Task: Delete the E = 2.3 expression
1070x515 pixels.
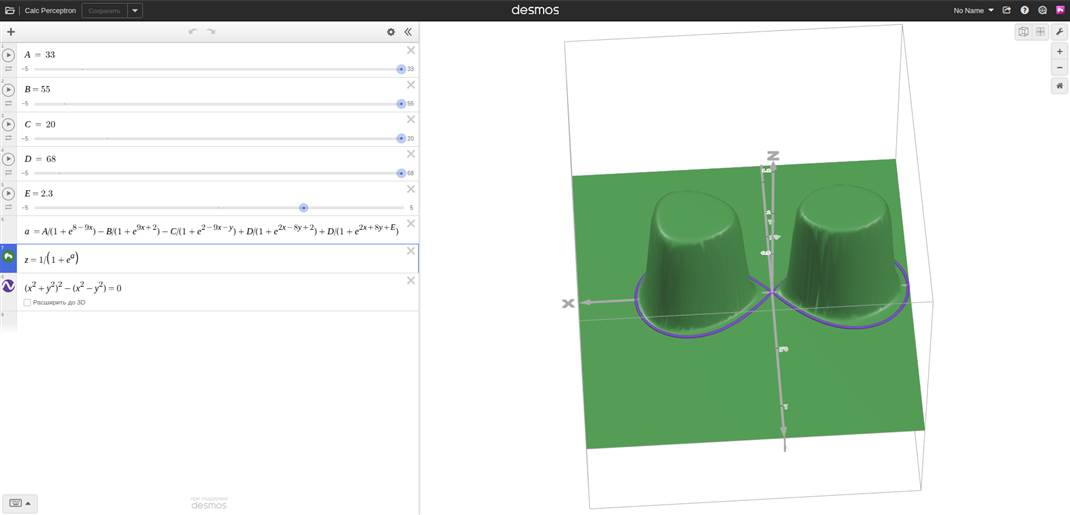Action: (411, 189)
